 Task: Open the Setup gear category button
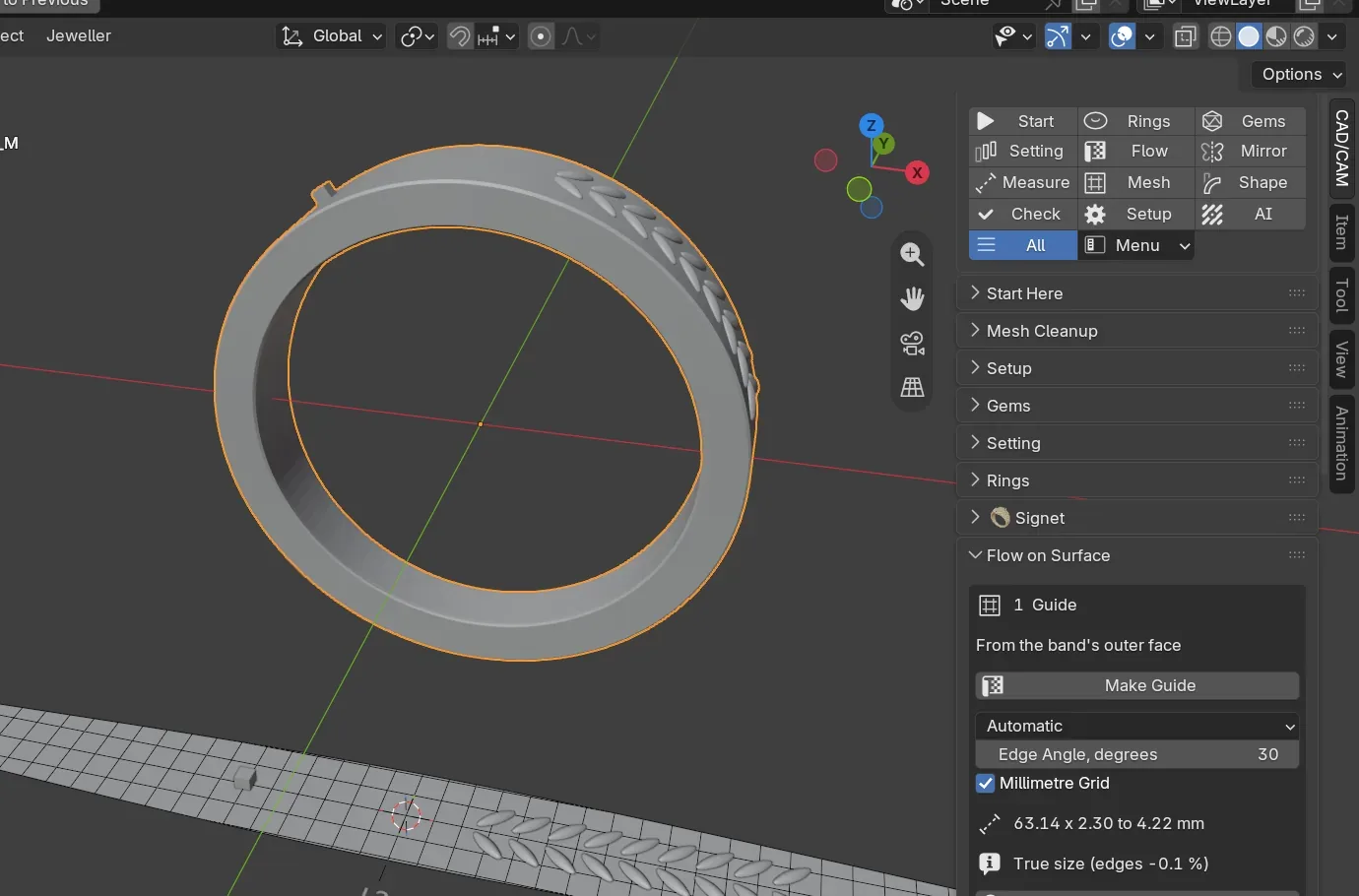[1135, 215]
